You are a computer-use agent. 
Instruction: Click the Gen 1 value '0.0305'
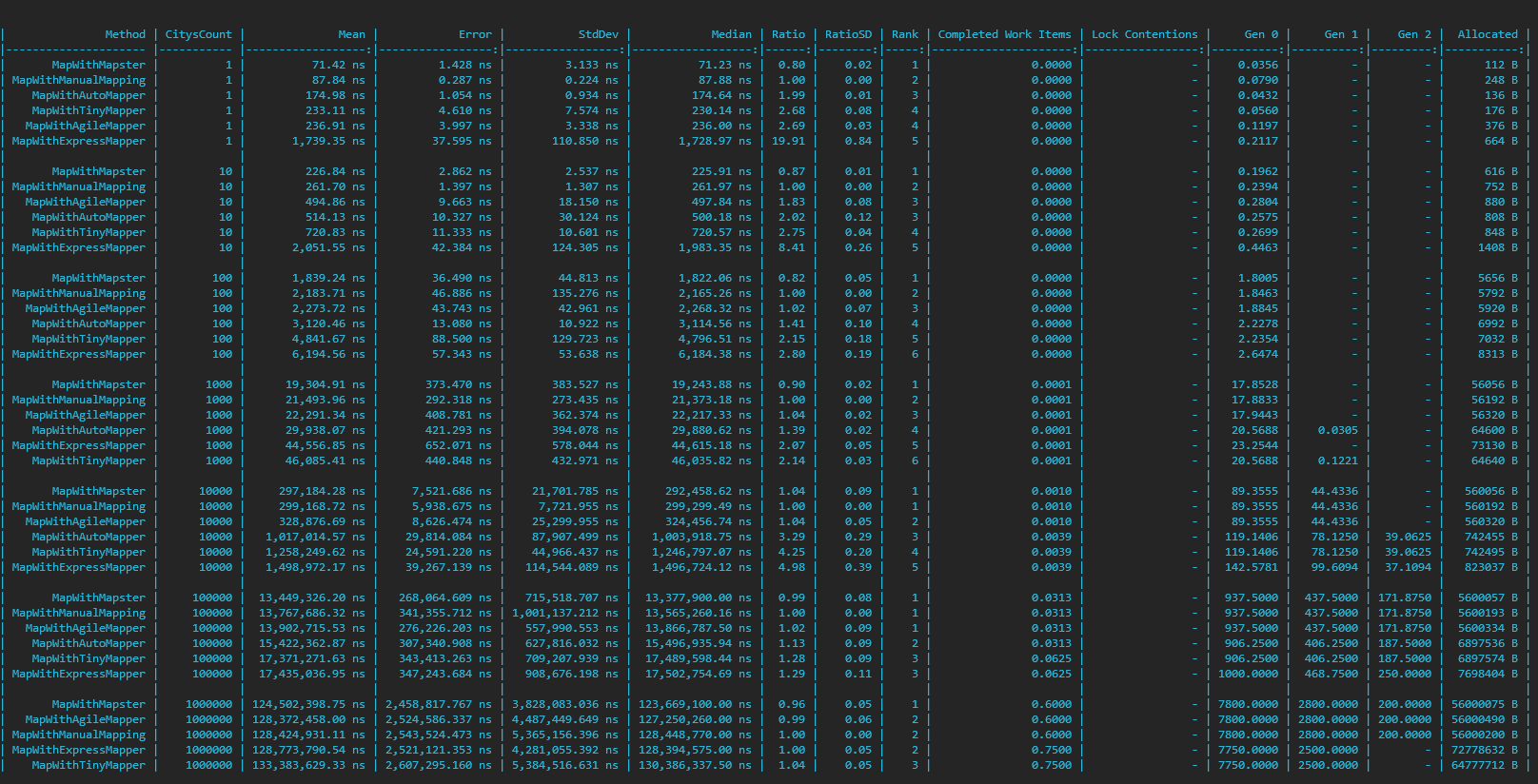1338,430
